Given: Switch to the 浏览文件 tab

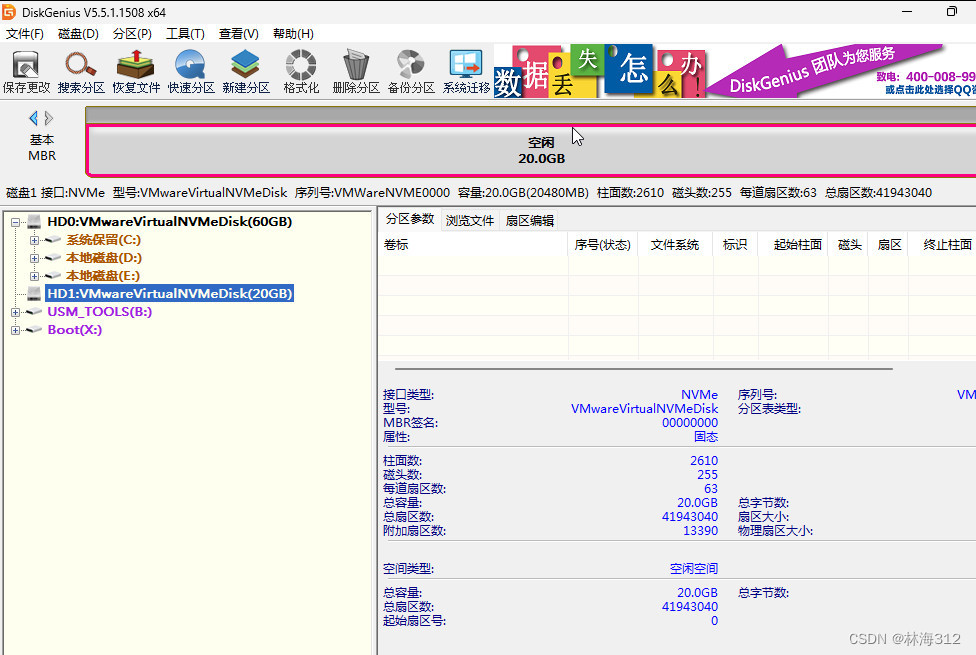Looking at the screenshot, I should click(x=469, y=220).
